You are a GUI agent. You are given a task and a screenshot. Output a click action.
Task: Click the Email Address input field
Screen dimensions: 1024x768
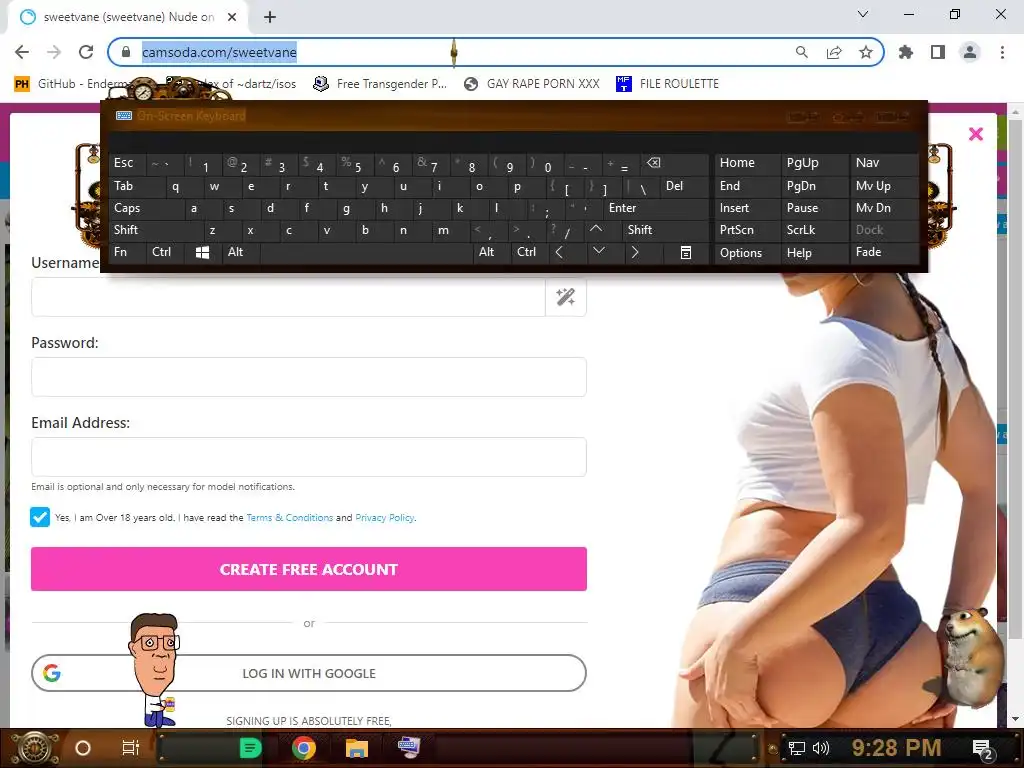pyautogui.click(x=309, y=456)
